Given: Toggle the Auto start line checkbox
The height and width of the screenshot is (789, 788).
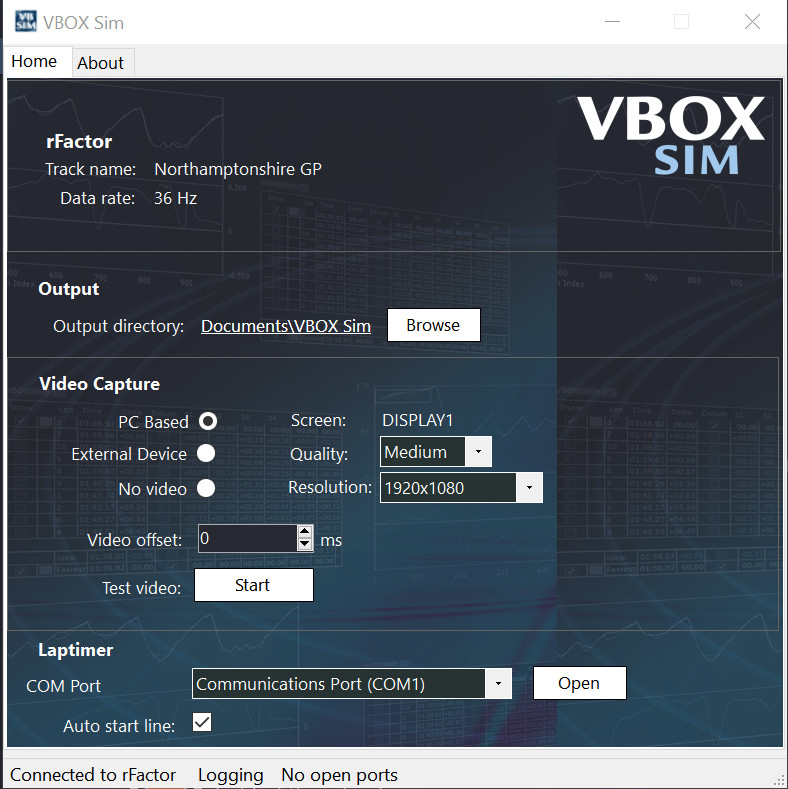Looking at the screenshot, I should pyautogui.click(x=202, y=722).
